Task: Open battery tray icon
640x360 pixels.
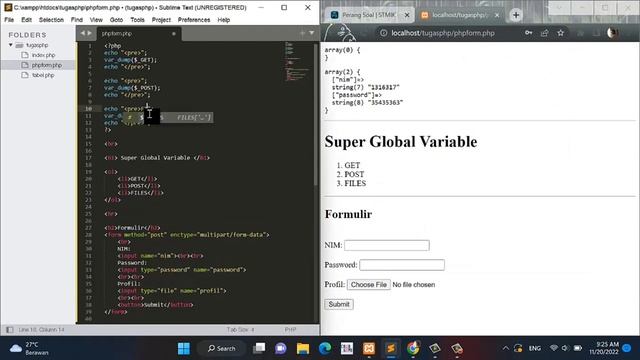Action: coord(578,348)
